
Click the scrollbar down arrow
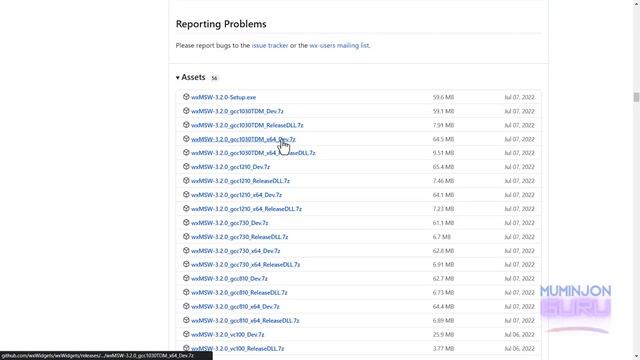636,356
